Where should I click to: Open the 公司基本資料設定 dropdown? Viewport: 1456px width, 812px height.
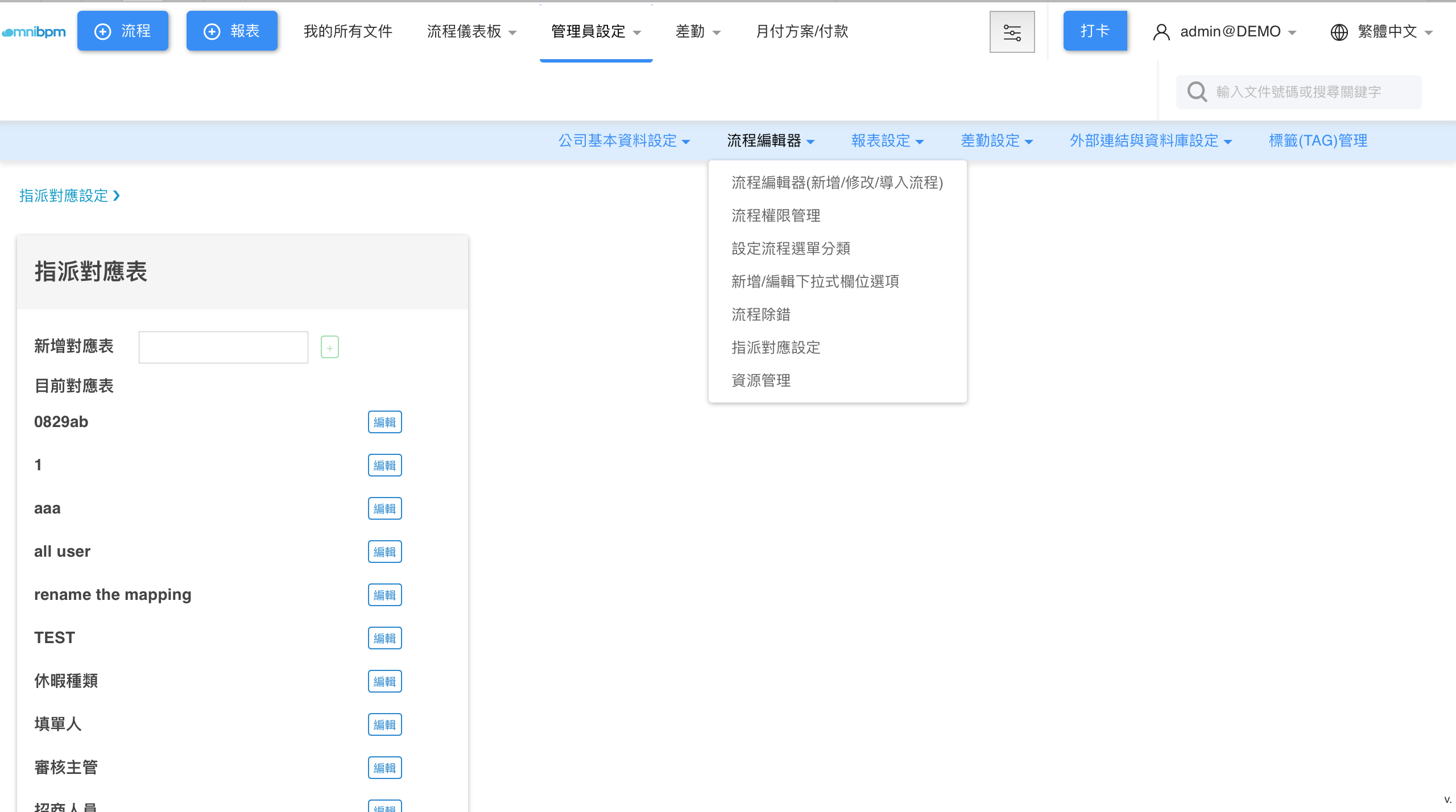(624, 140)
